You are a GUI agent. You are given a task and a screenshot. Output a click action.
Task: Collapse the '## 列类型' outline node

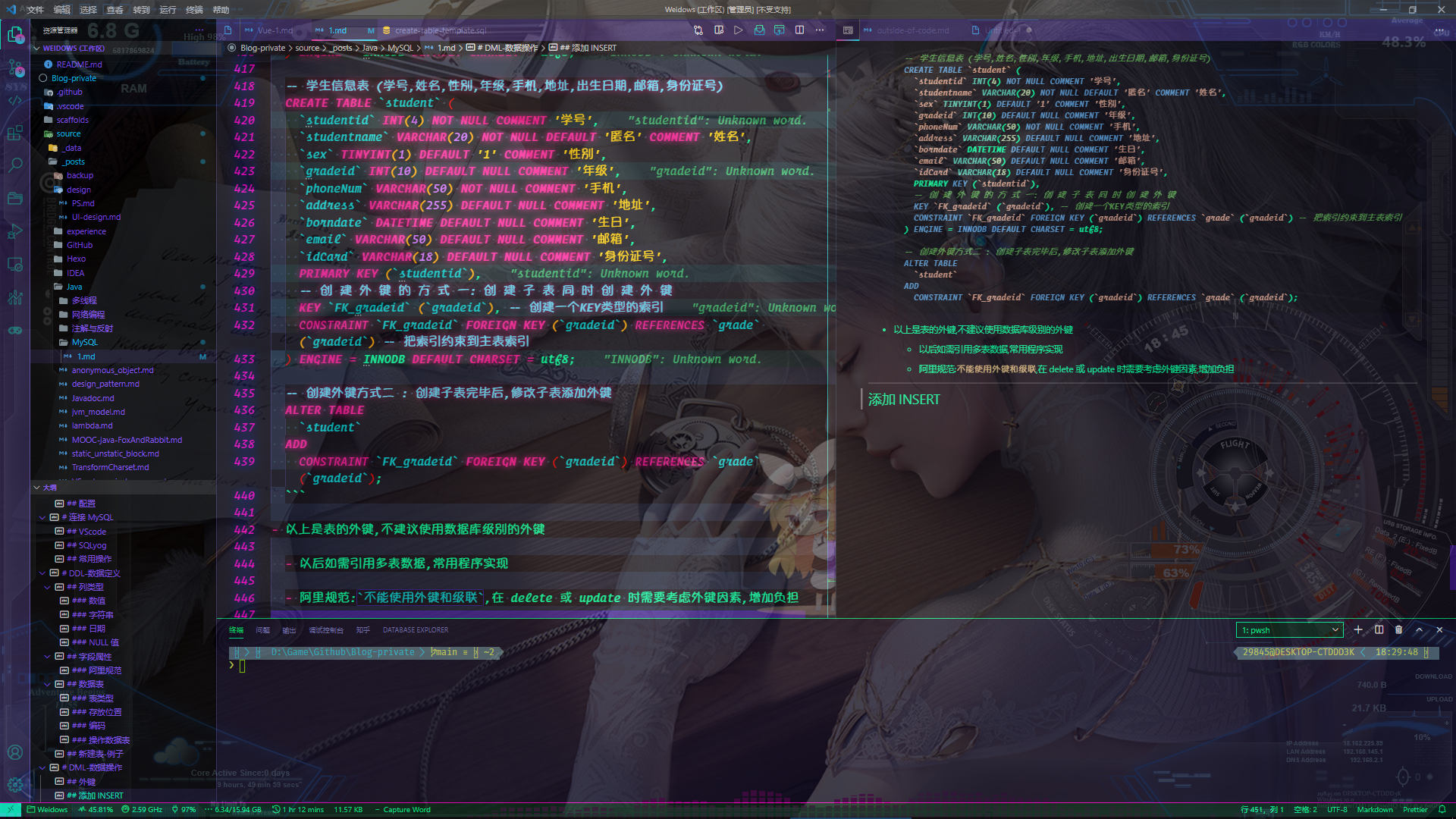[x=48, y=587]
